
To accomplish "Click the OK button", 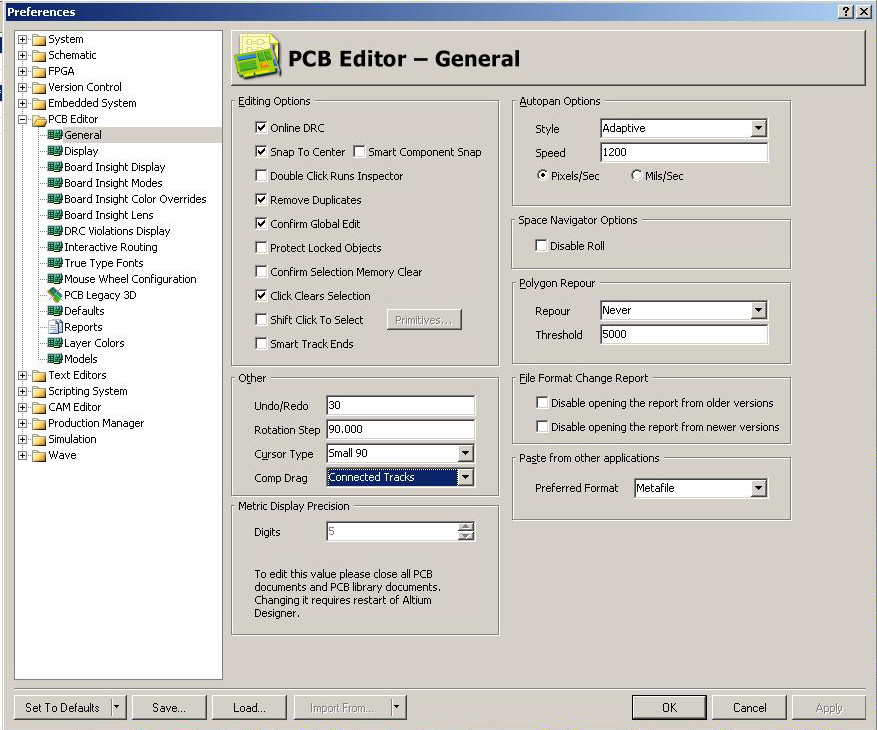I will click(x=669, y=708).
